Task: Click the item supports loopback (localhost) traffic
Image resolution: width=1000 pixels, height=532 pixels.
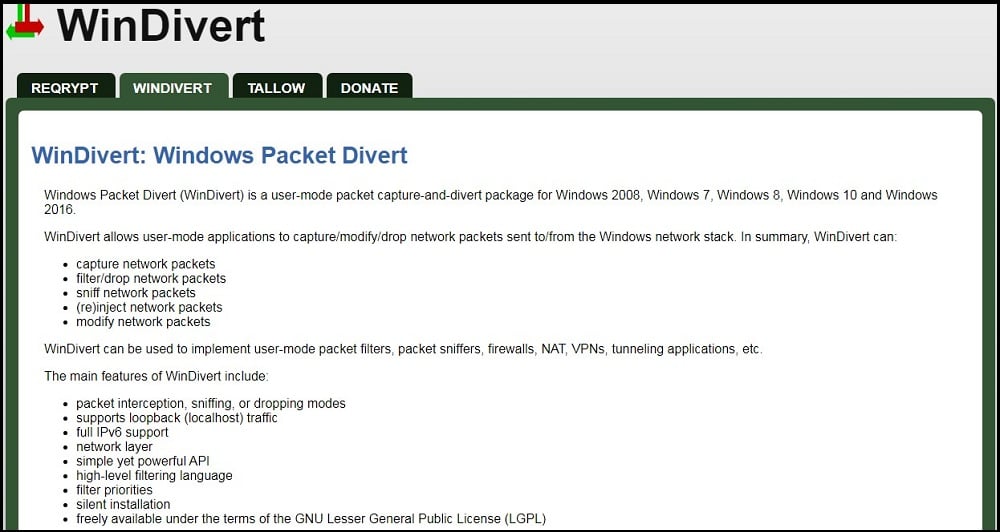Action: point(177,418)
